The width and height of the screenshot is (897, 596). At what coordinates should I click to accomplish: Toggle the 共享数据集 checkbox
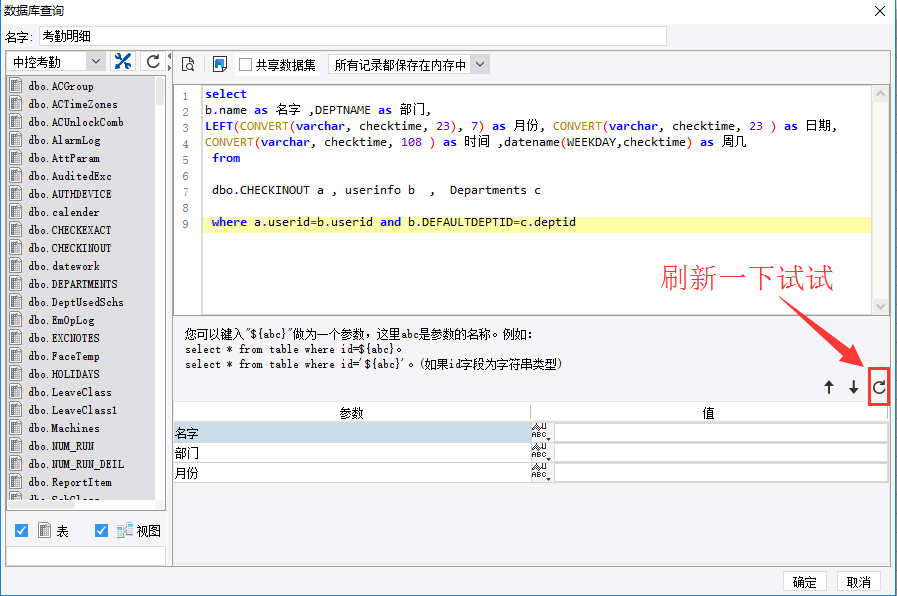point(245,65)
